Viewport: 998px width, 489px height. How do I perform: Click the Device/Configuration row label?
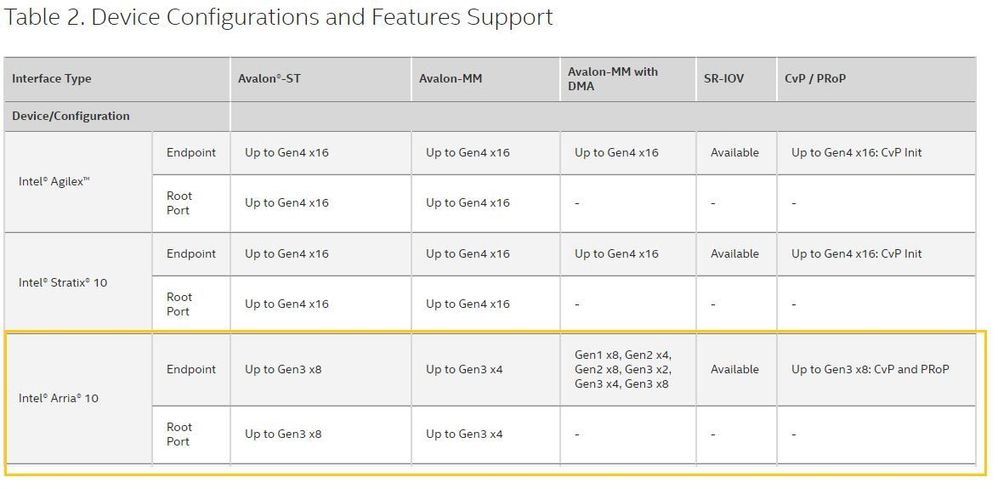click(x=71, y=116)
